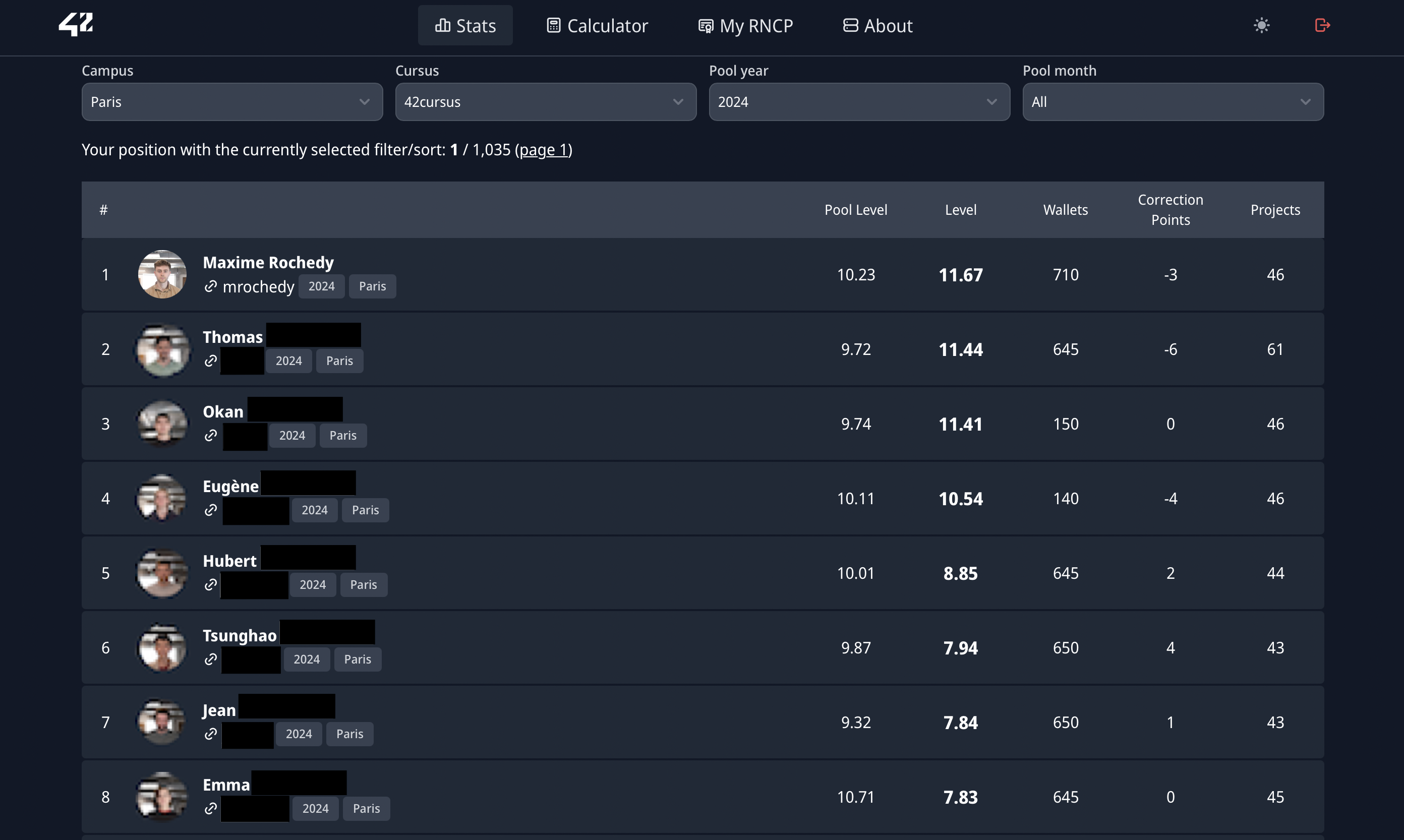The width and height of the screenshot is (1404, 840).
Task: Open the Pool year dropdown
Action: coord(859,102)
